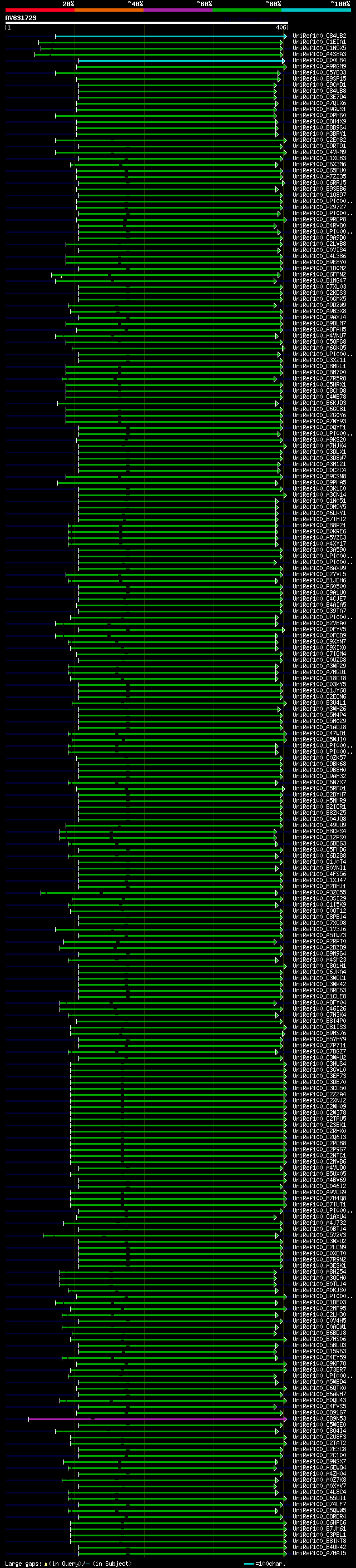Select the UniRef100_B9SP15 label

[x=319, y=78]
